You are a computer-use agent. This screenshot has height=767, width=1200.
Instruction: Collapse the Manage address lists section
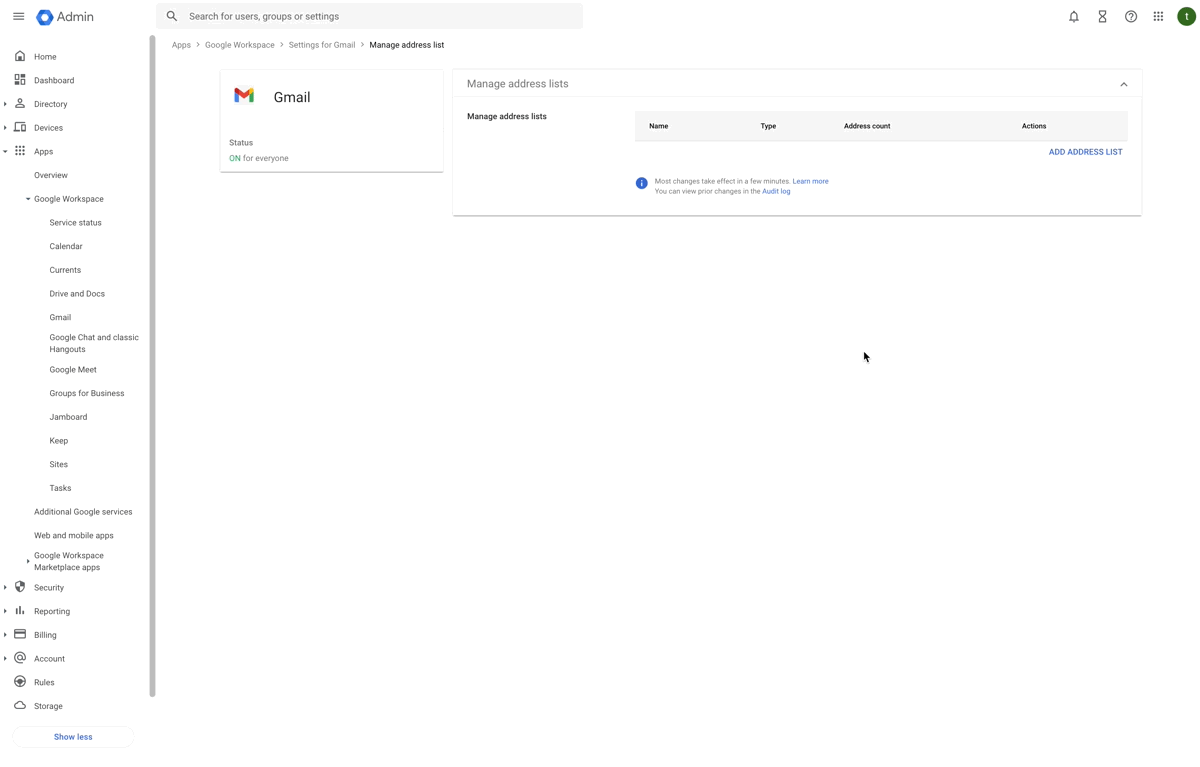pyautogui.click(x=1123, y=84)
